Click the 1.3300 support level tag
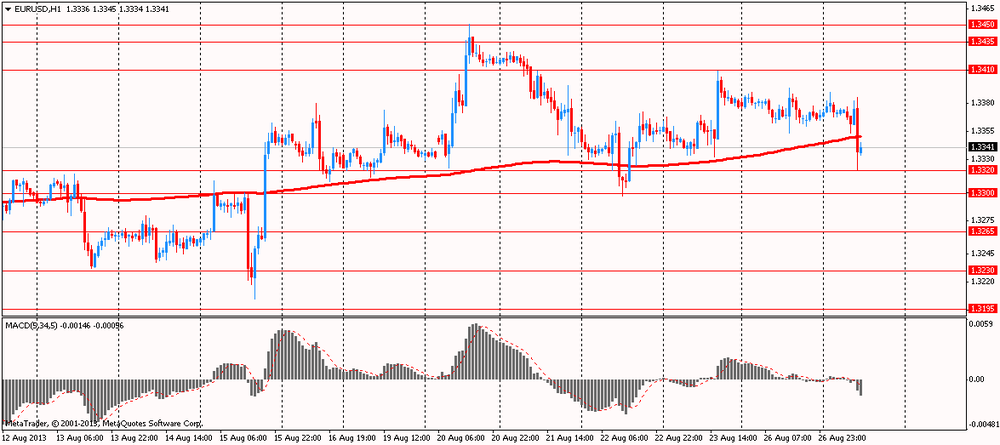 (981, 193)
